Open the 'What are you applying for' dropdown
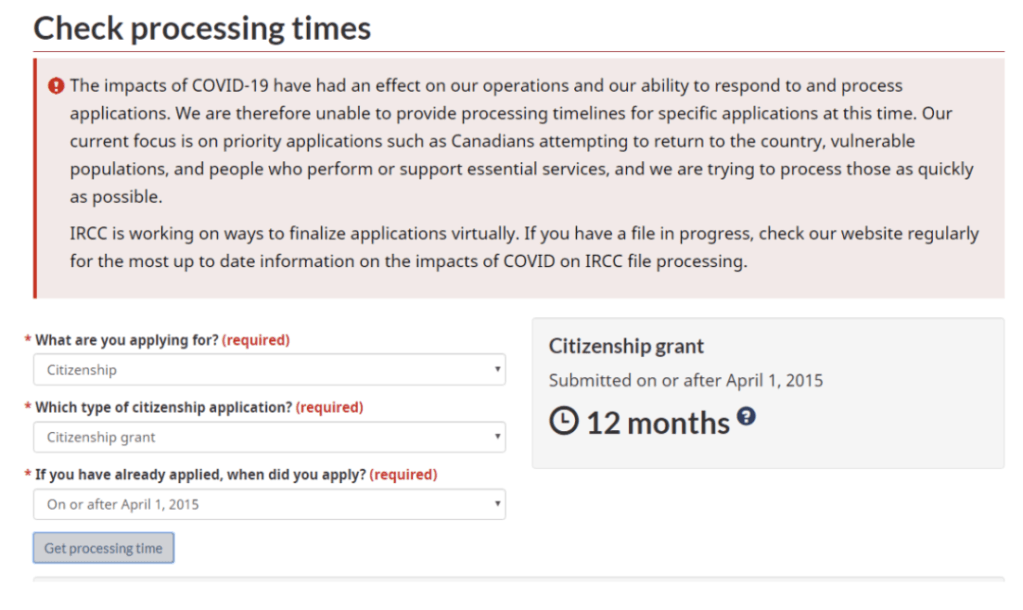Image resolution: width=1023 pixels, height=610 pixels. tap(269, 370)
